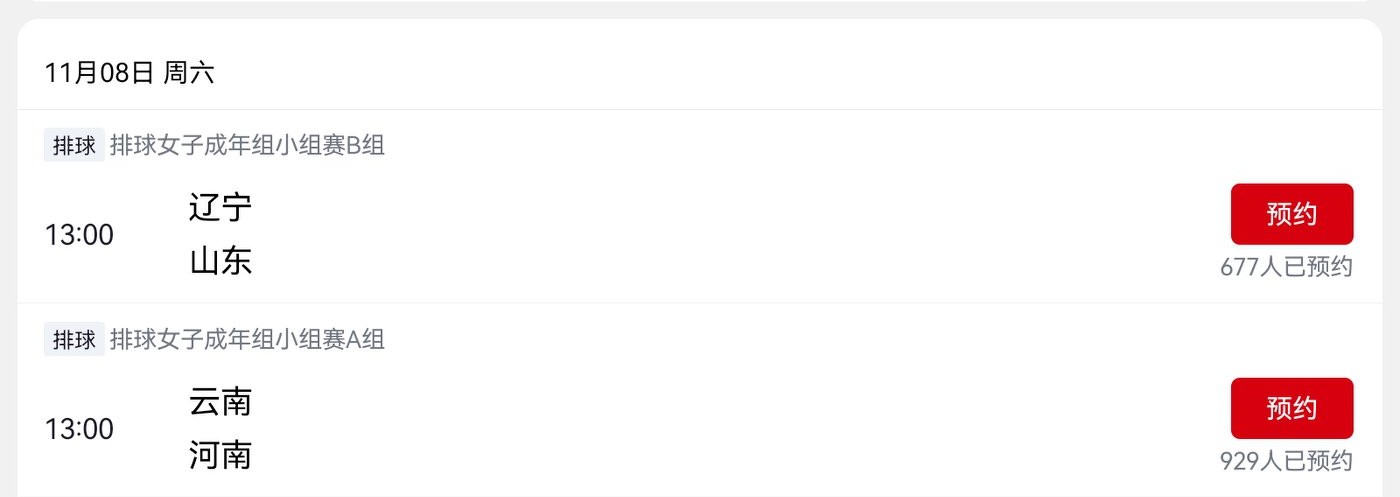
Task: Select the 排球 tag on the B组 match
Action: click(74, 146)
